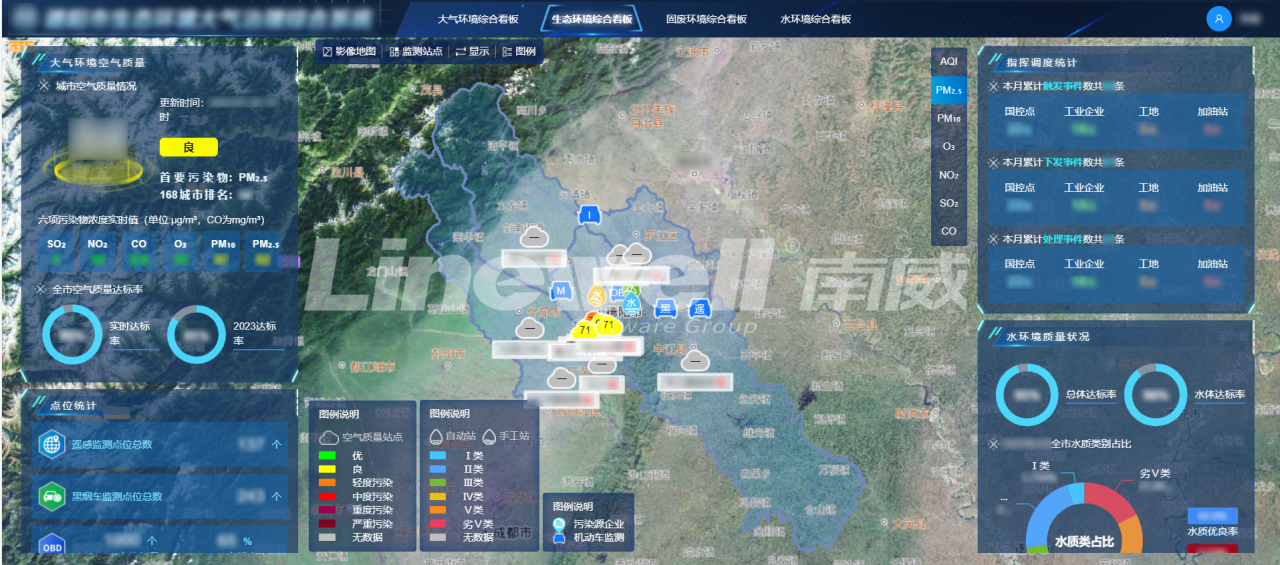Image resolution: width=1280 pixels, height=565 pixels.
Task: Select the AQI pollutant button
Action: coord(948,62)
